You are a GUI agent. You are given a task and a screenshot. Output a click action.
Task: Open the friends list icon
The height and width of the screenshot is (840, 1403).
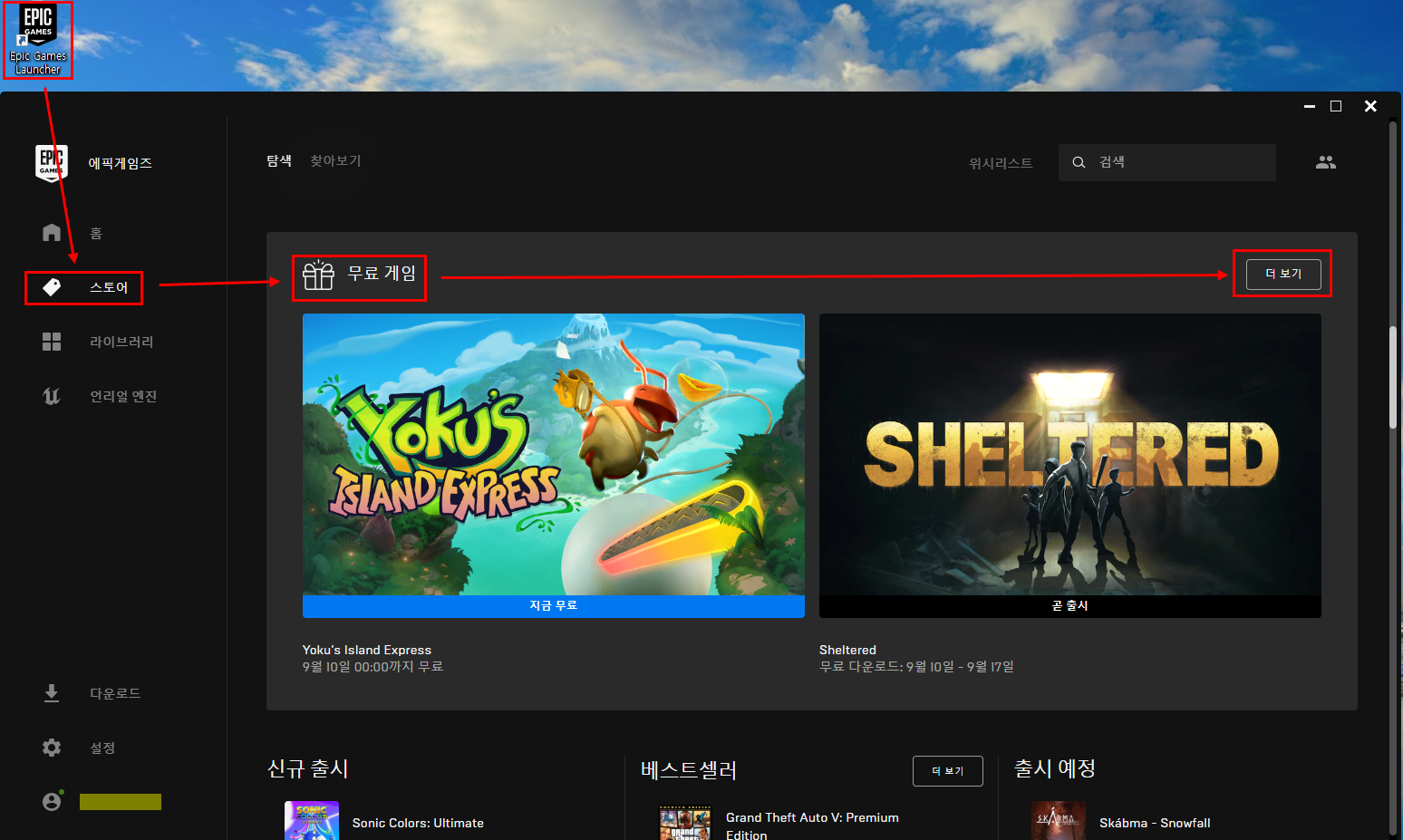tap(1326, 162)
